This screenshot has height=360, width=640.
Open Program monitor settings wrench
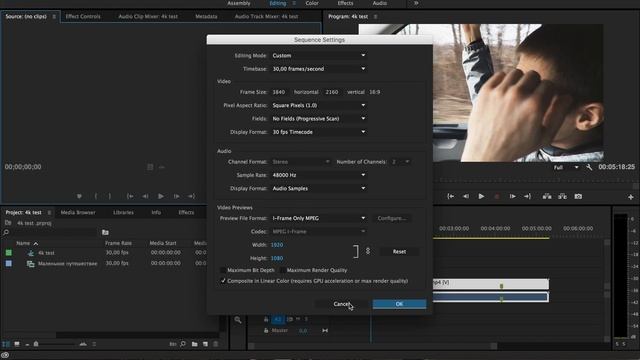click(x=589, y=167)
